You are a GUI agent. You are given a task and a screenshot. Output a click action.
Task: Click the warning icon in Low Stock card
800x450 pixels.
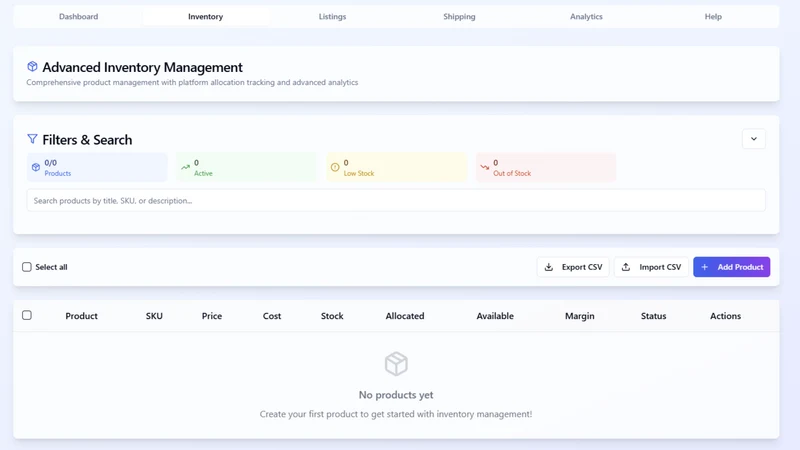[x=335, y=167]
